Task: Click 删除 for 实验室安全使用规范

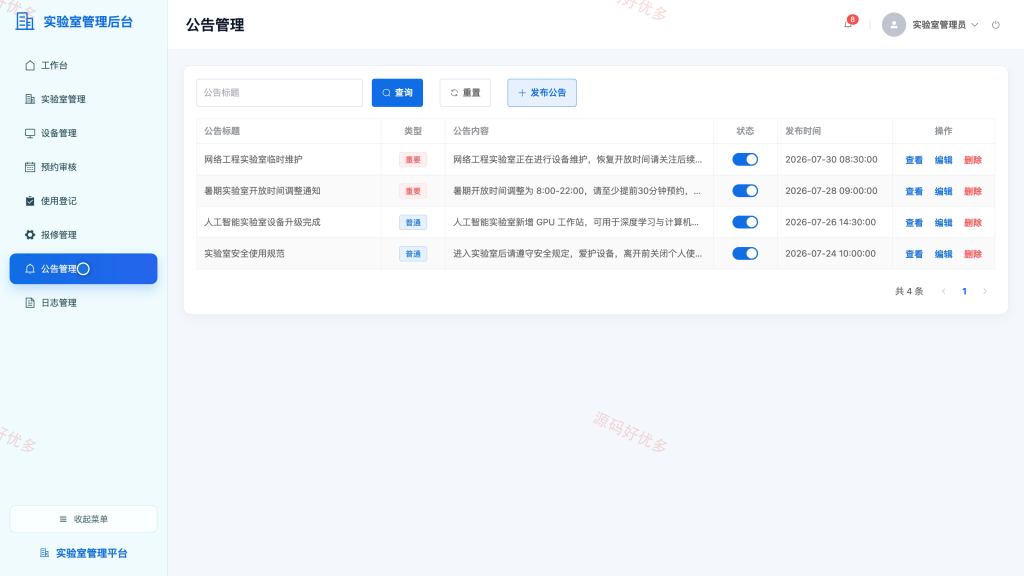Action: [973, 254]
